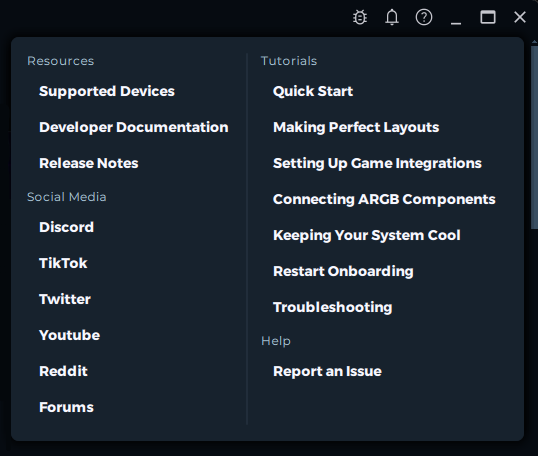Open the bug report icon
This screenshot has height=456, width=538.
[360, 17]
